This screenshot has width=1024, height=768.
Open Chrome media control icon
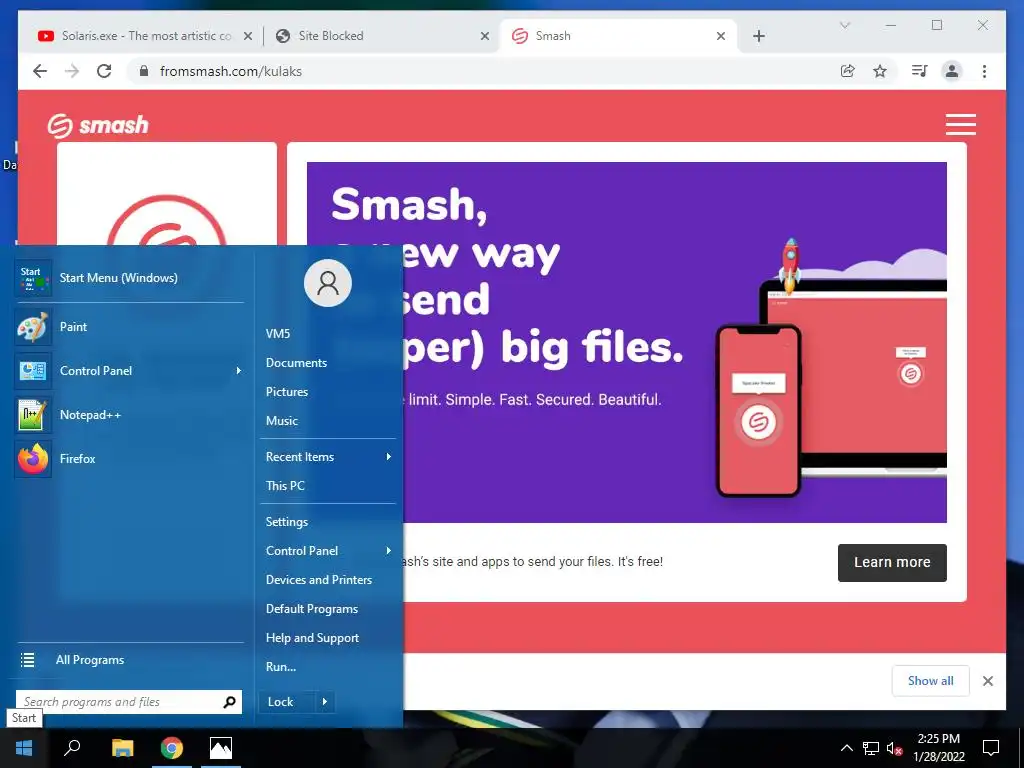pos(920,71)
